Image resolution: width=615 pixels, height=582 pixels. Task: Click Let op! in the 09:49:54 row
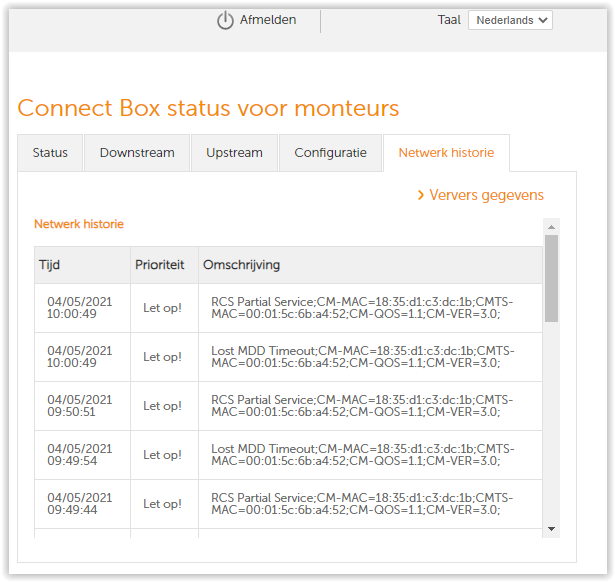(x=162, y=455)
